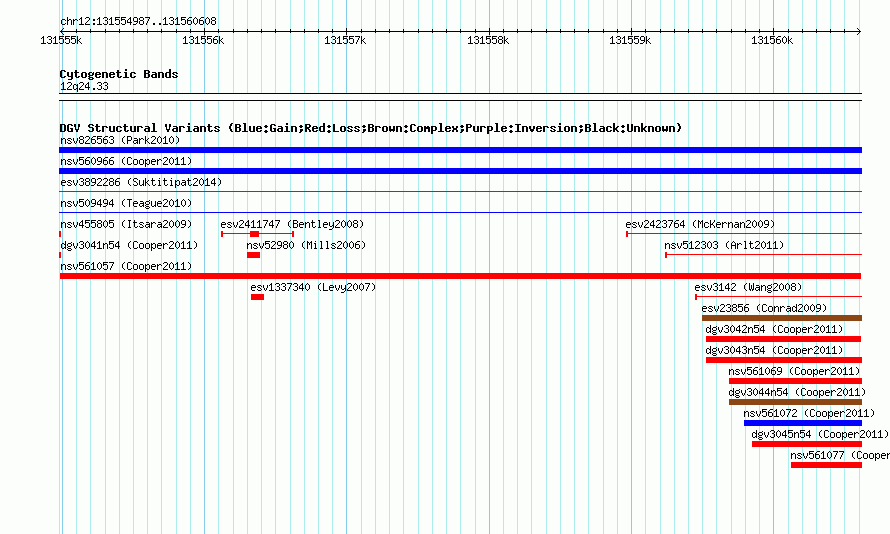
Task: Open esv3142 (Wang2008) label
Action: (x=748, y=287)
